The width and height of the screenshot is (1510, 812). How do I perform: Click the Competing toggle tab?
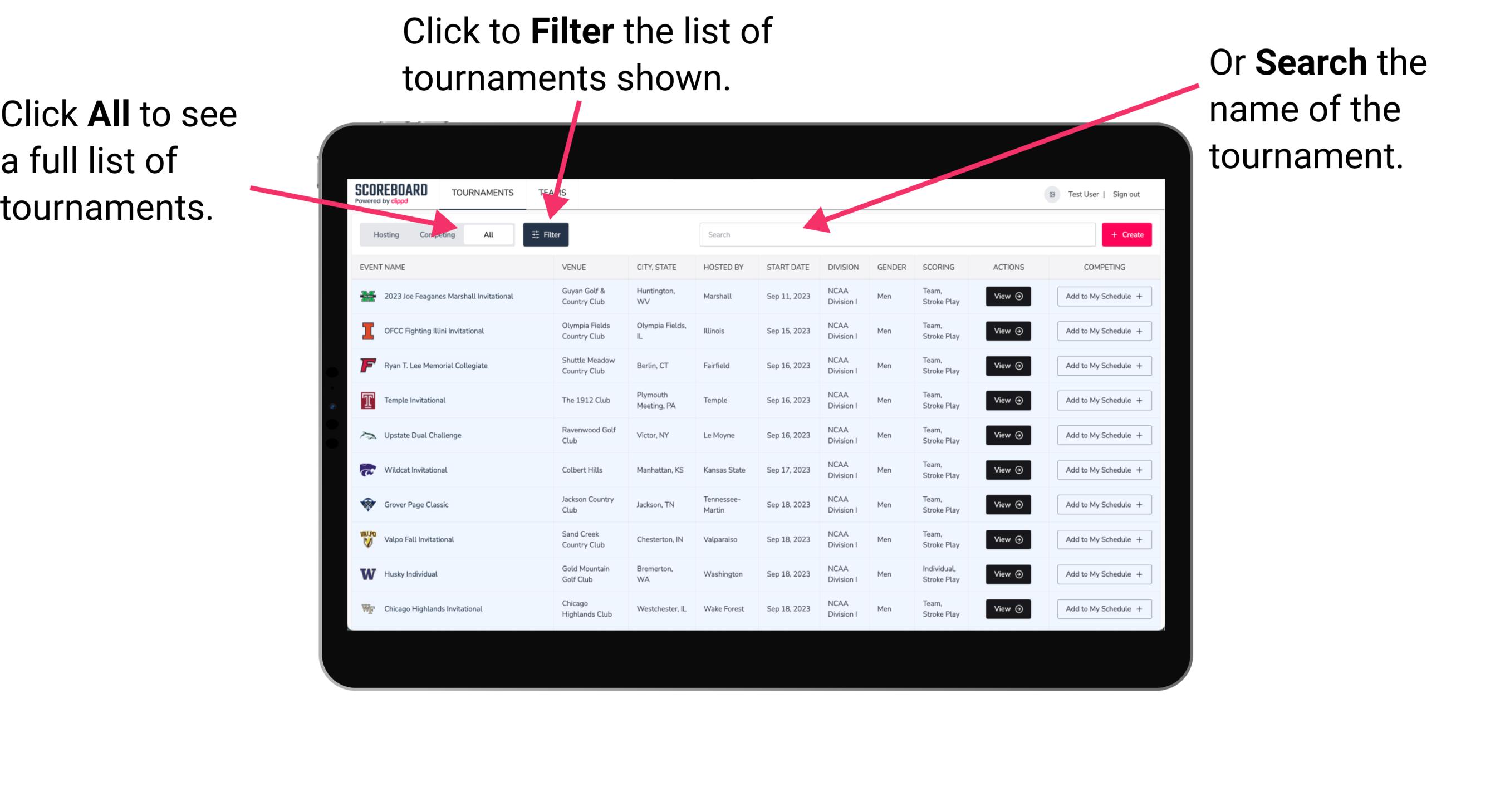tap(435, 235)
